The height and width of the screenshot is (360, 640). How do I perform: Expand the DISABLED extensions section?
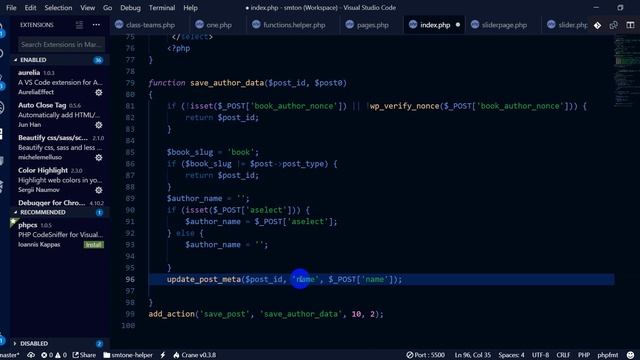click(59, 343)
